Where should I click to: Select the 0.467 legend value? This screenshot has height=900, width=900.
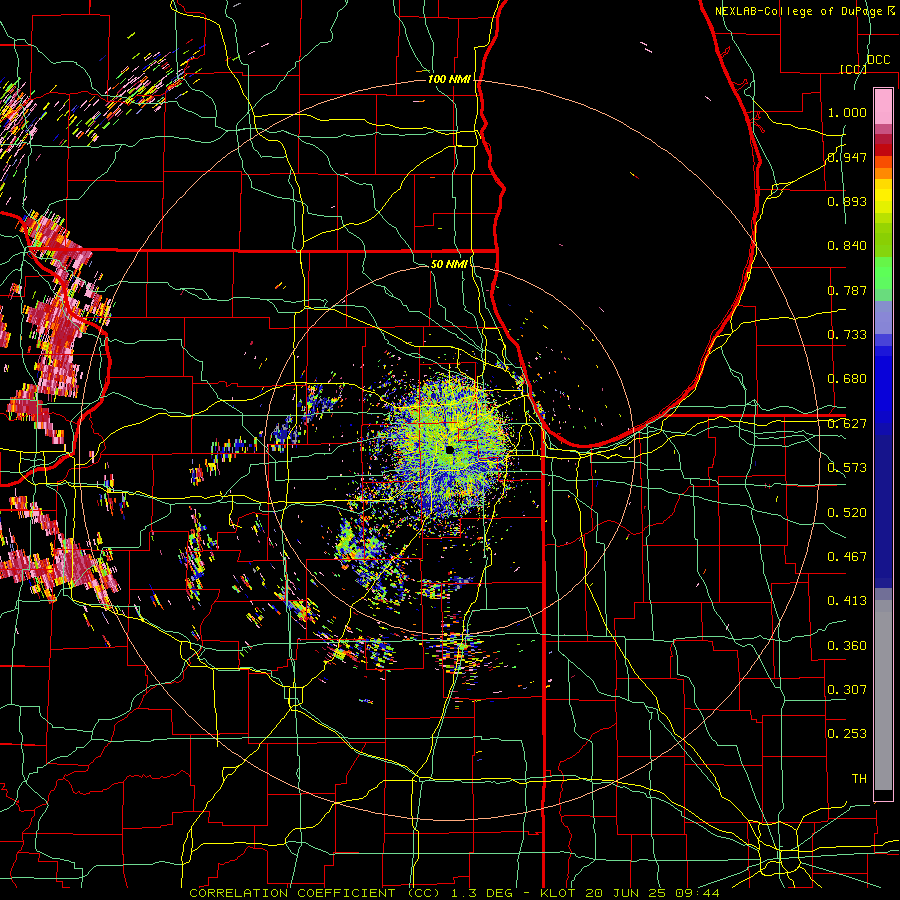(847, 557)
